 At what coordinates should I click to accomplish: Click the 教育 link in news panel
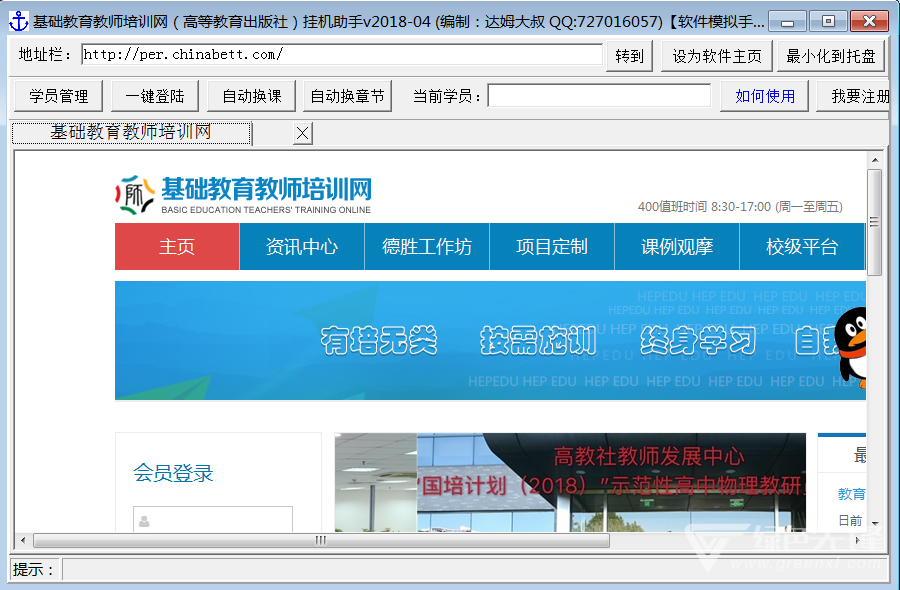852,494
